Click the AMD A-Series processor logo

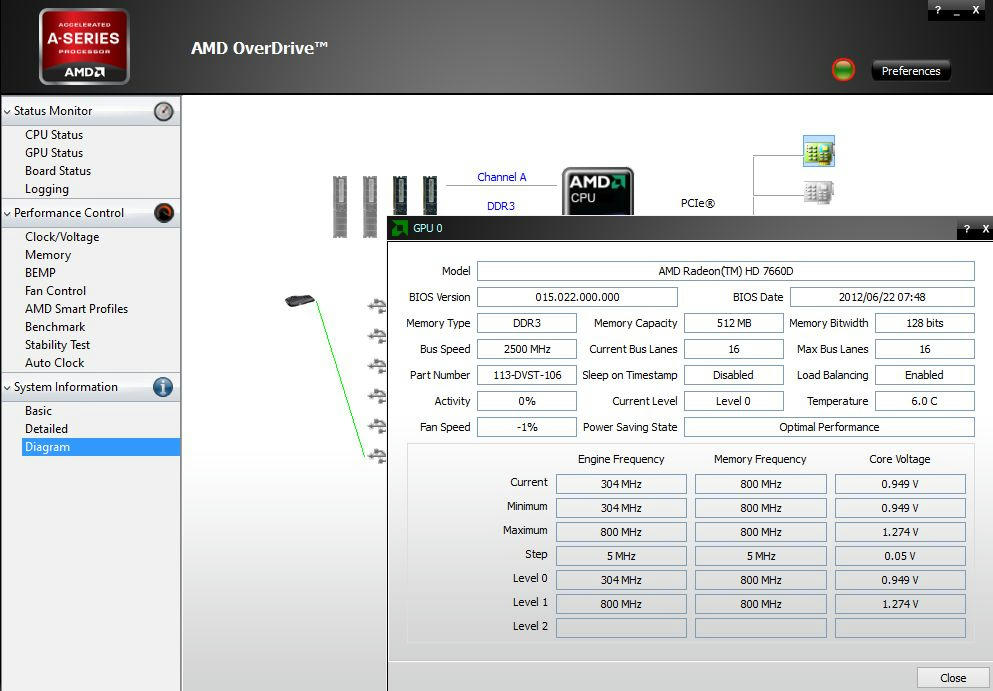[x=84, y=46]
